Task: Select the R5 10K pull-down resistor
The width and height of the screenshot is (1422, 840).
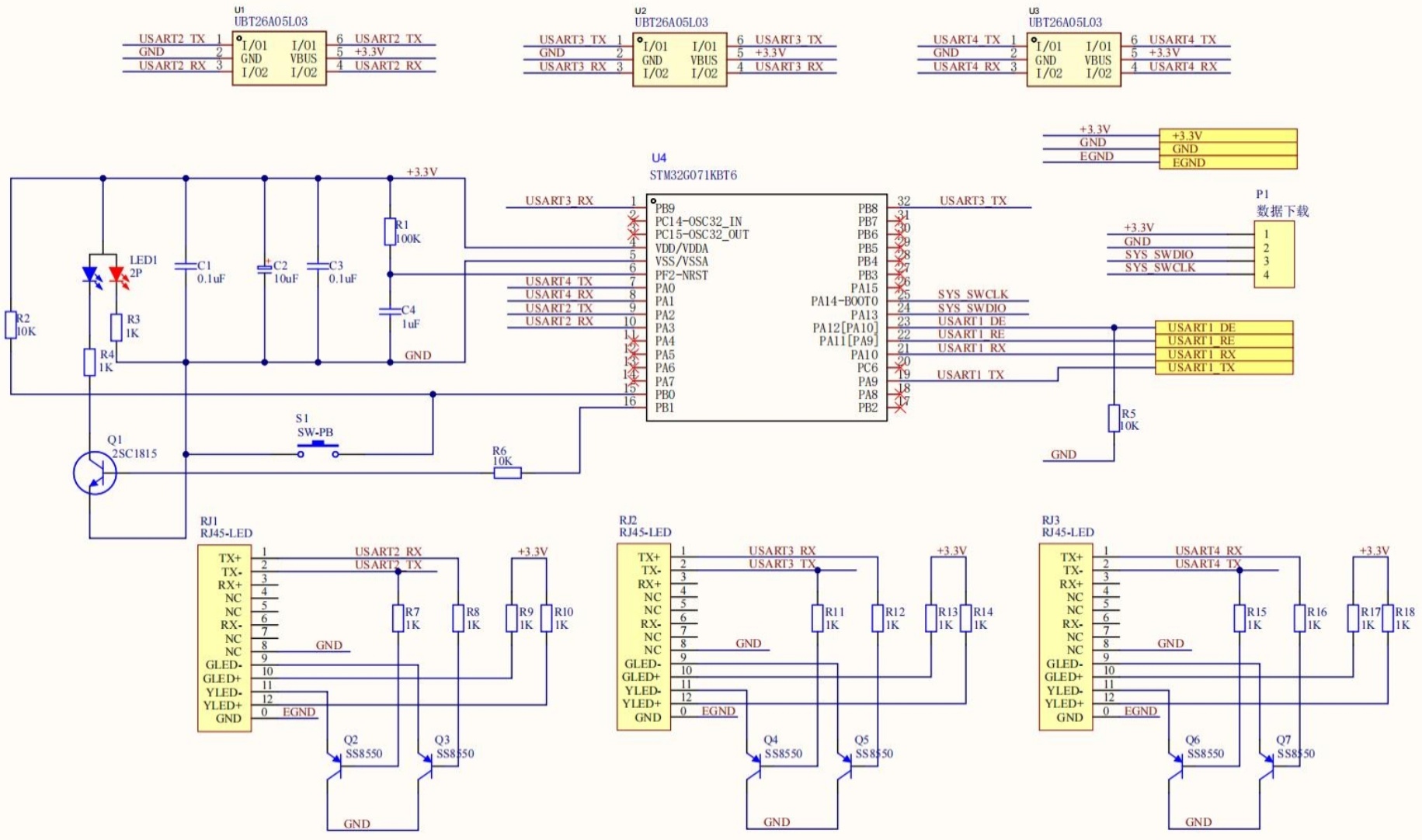Action: [1114, 418]
